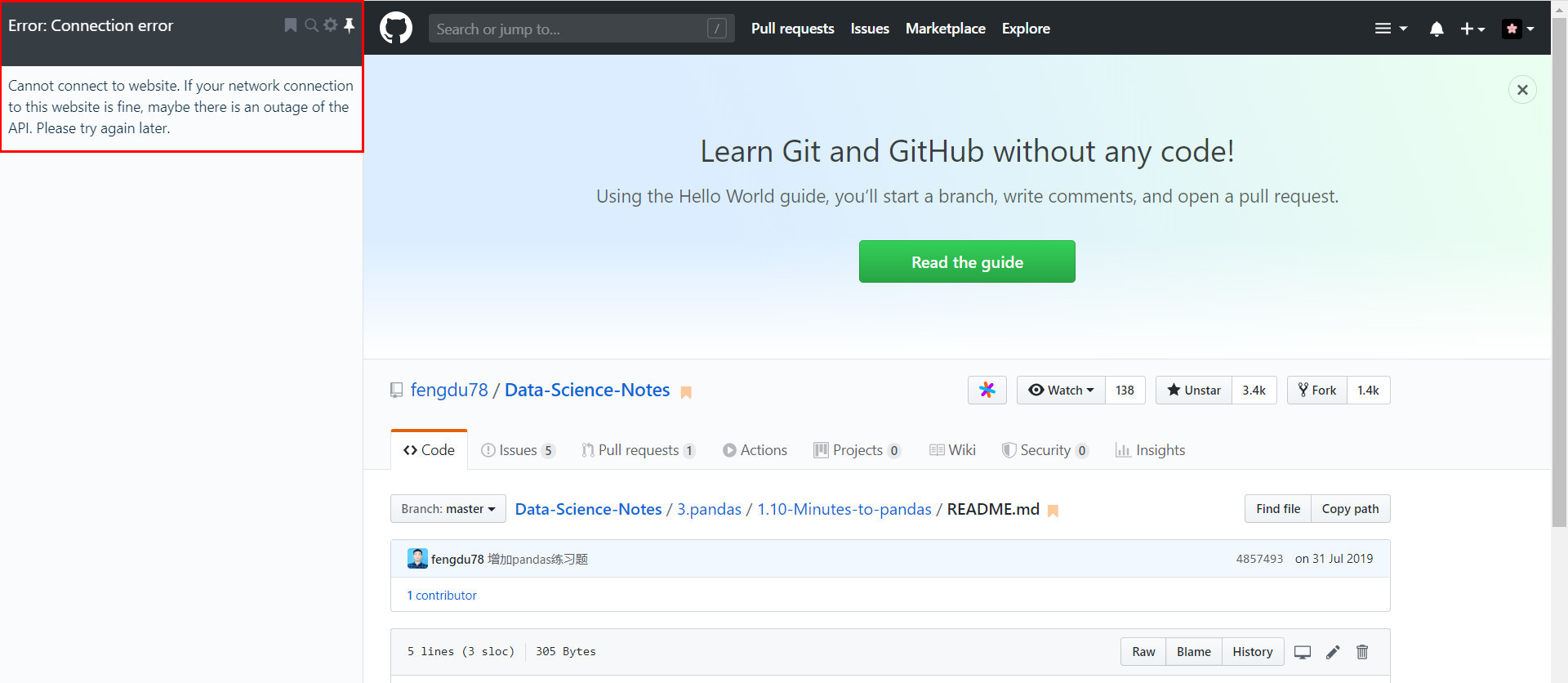Focus the 'Search or jump to' field
Image resolution: width=1568 pixels, height=683 pixels.
(581, 29)
